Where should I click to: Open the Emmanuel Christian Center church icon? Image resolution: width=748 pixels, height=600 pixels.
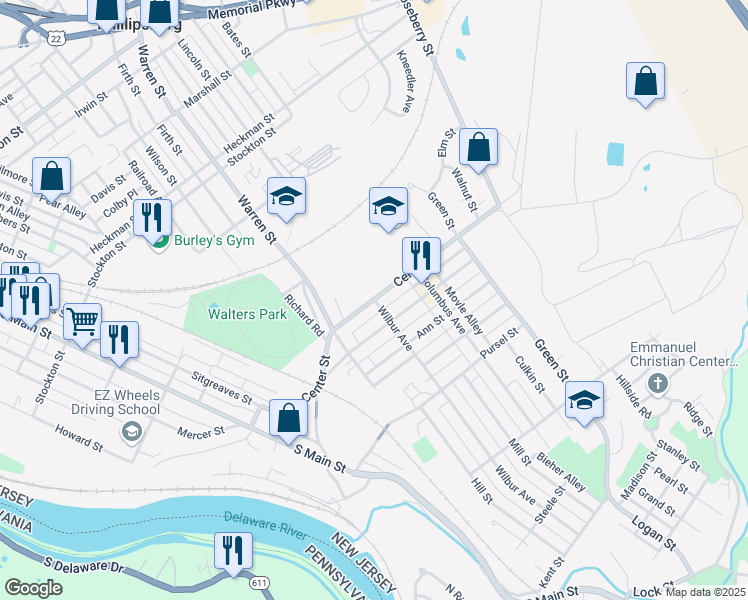point(658,384)
